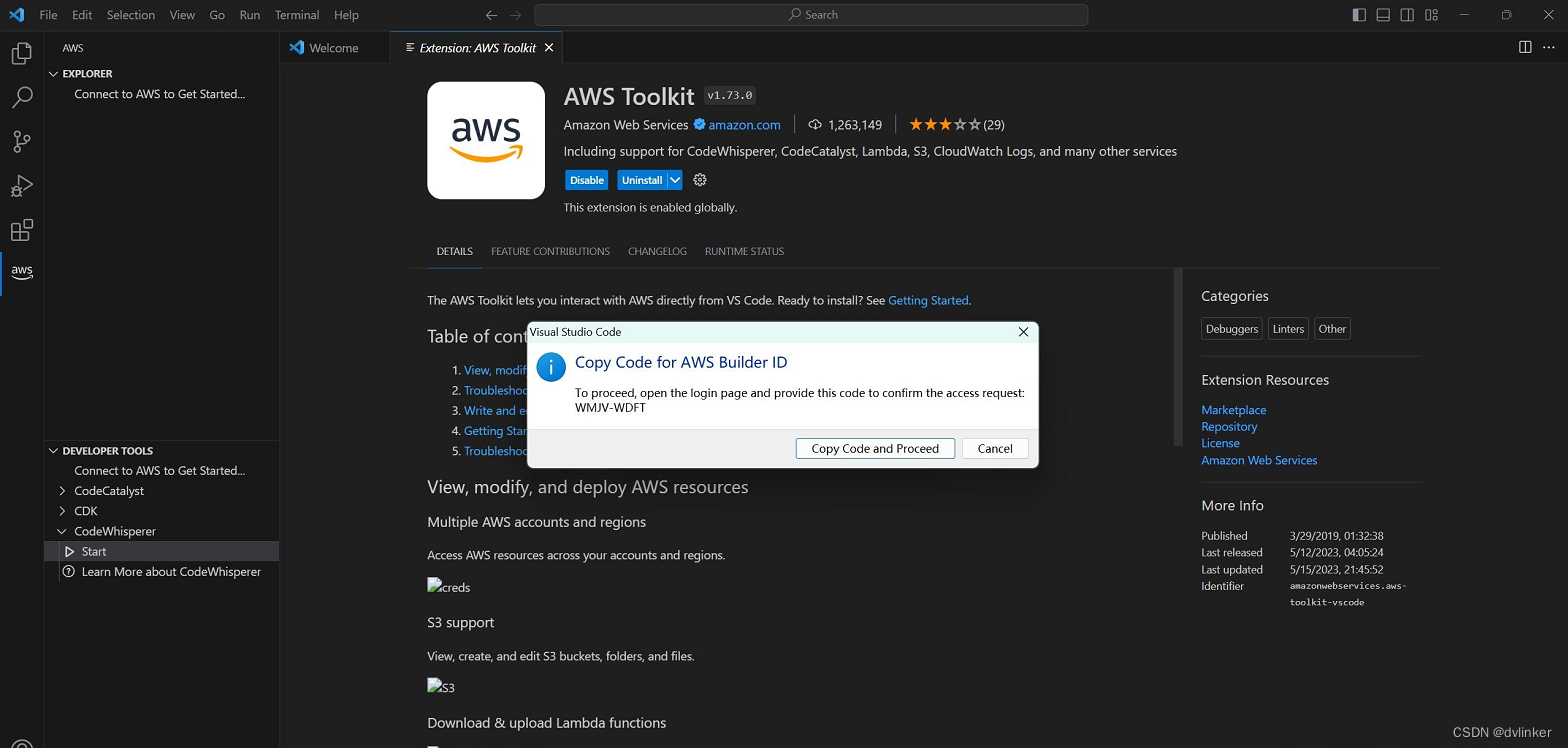Switch to the FEATURE CONTRIBUTIONS tab
Screen dimensions: 1568x748
(x=550, y=252)
